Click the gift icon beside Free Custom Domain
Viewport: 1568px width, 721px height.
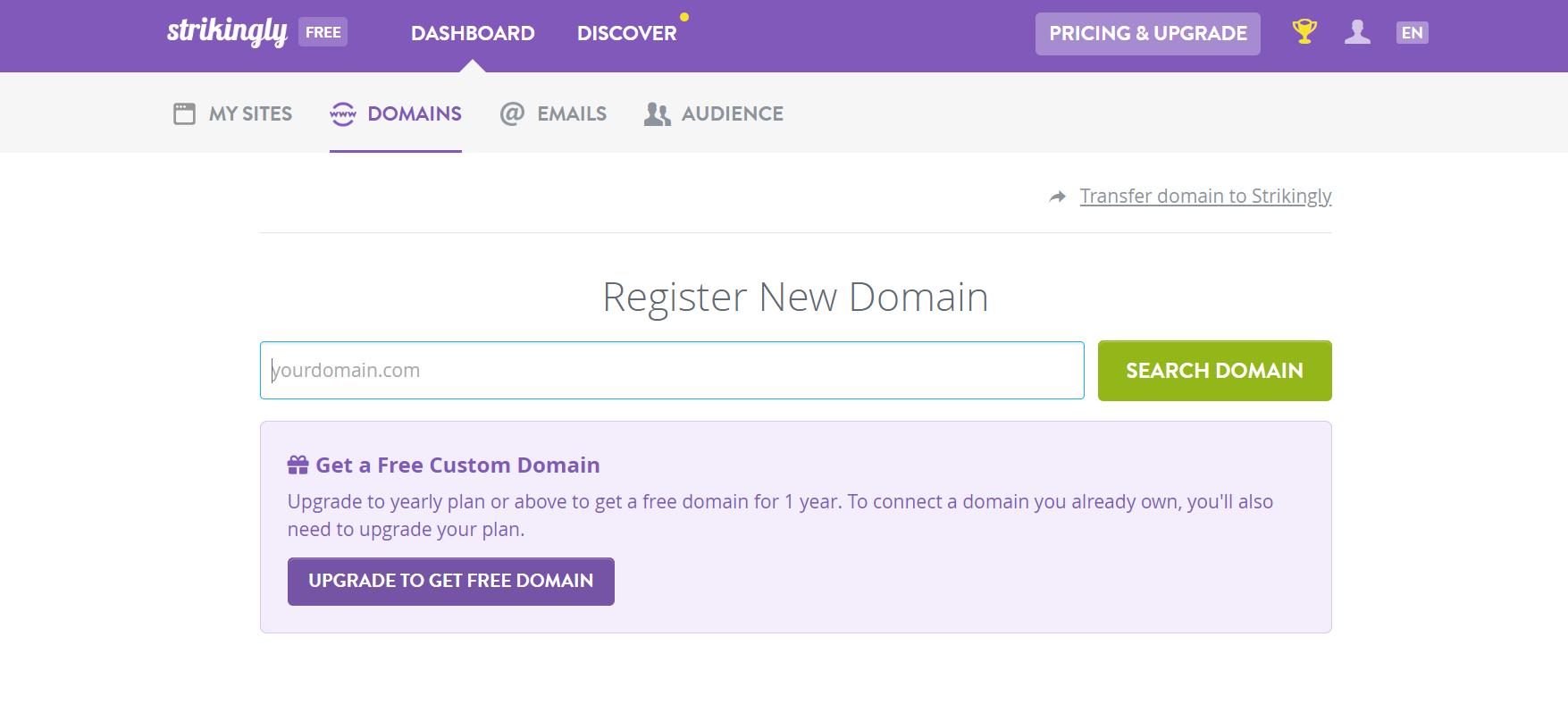click(298, 465)
